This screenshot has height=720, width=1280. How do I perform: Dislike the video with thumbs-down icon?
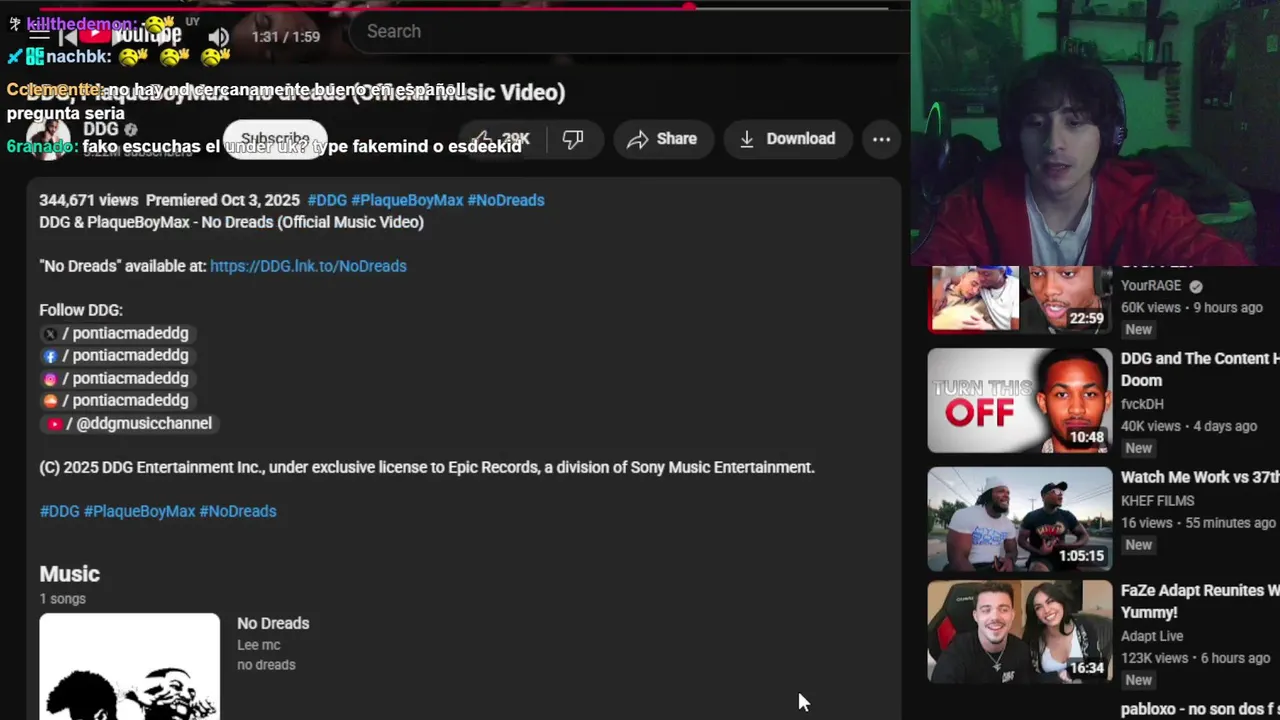(x=573, y=139)
